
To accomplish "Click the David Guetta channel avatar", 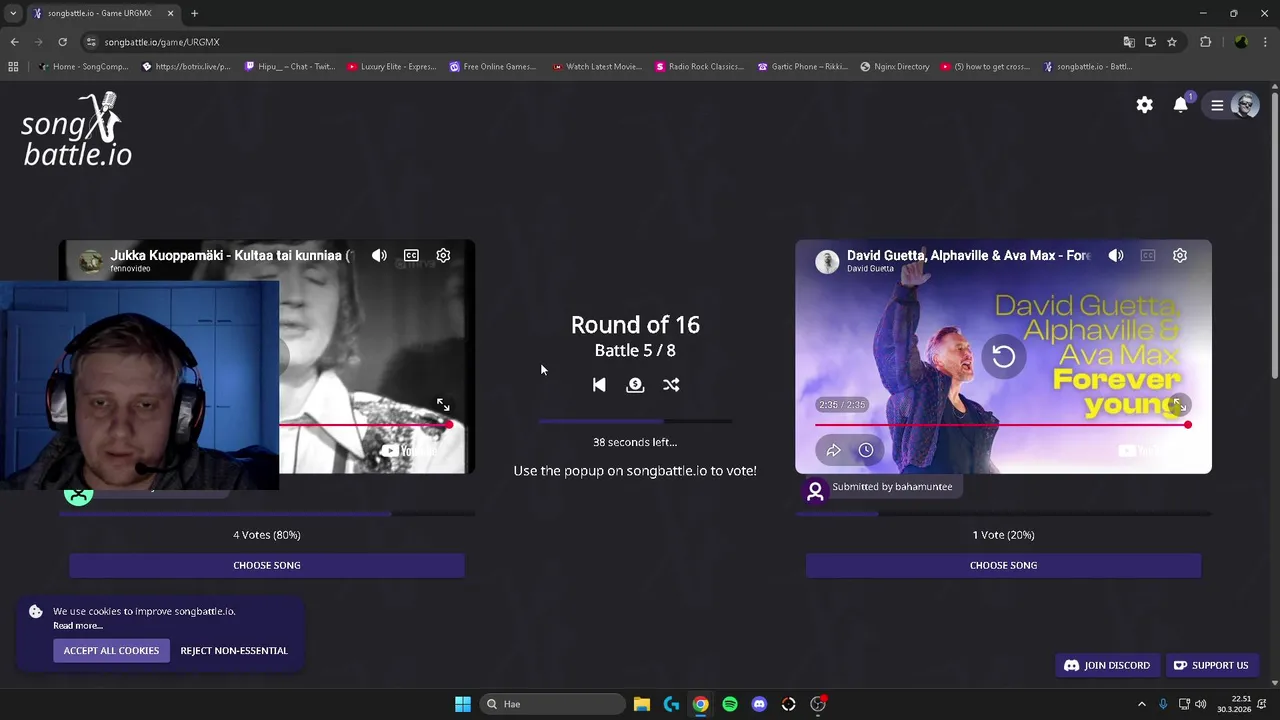I will [x=827, y=261].
